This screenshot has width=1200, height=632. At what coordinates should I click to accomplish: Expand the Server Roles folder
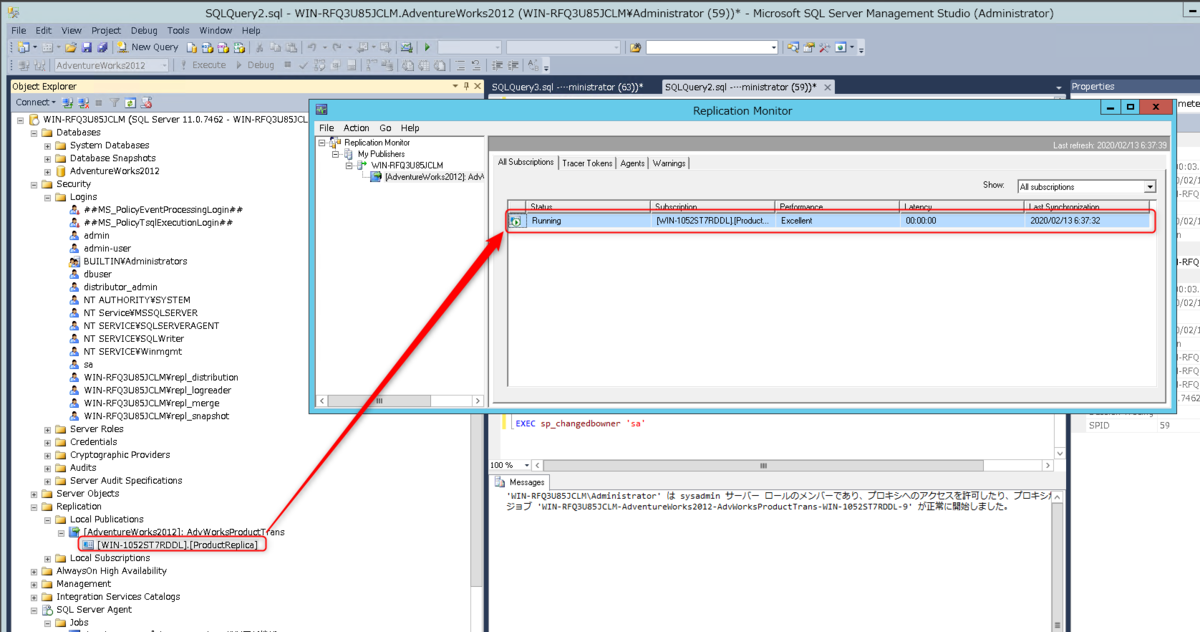click(47, 429)
